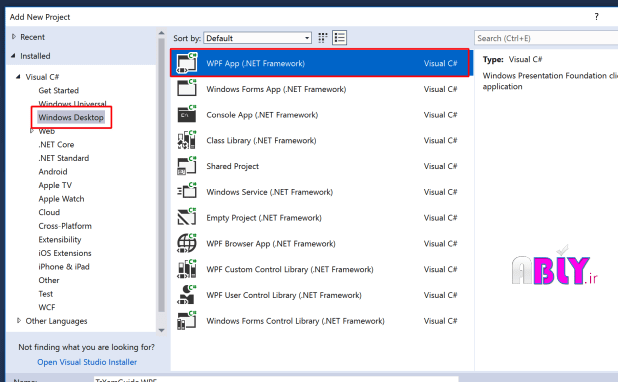Choose WPF Custom Control Library template
This screenshot has height=382, width=618.
point(290,269)
